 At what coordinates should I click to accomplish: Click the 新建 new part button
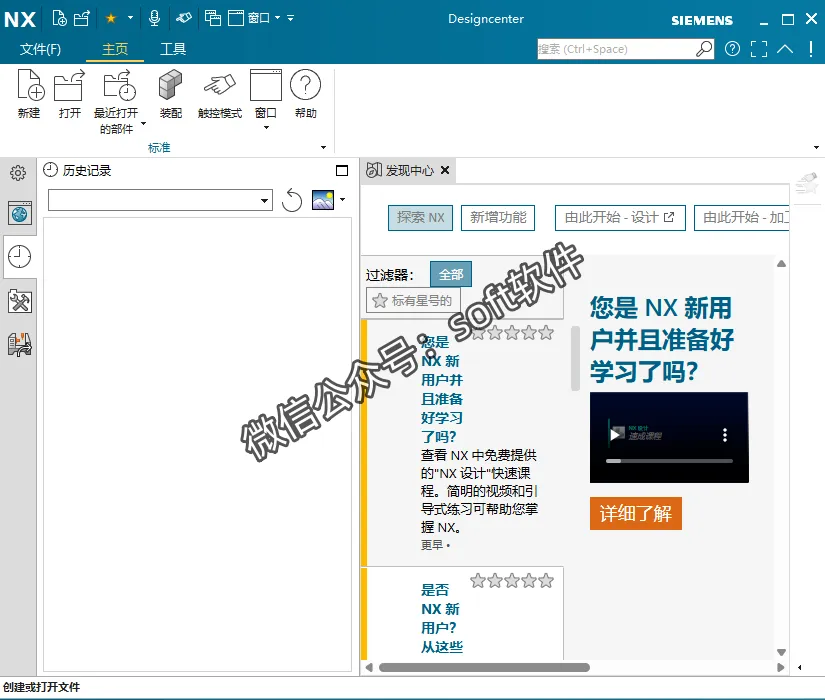(29, 94)
